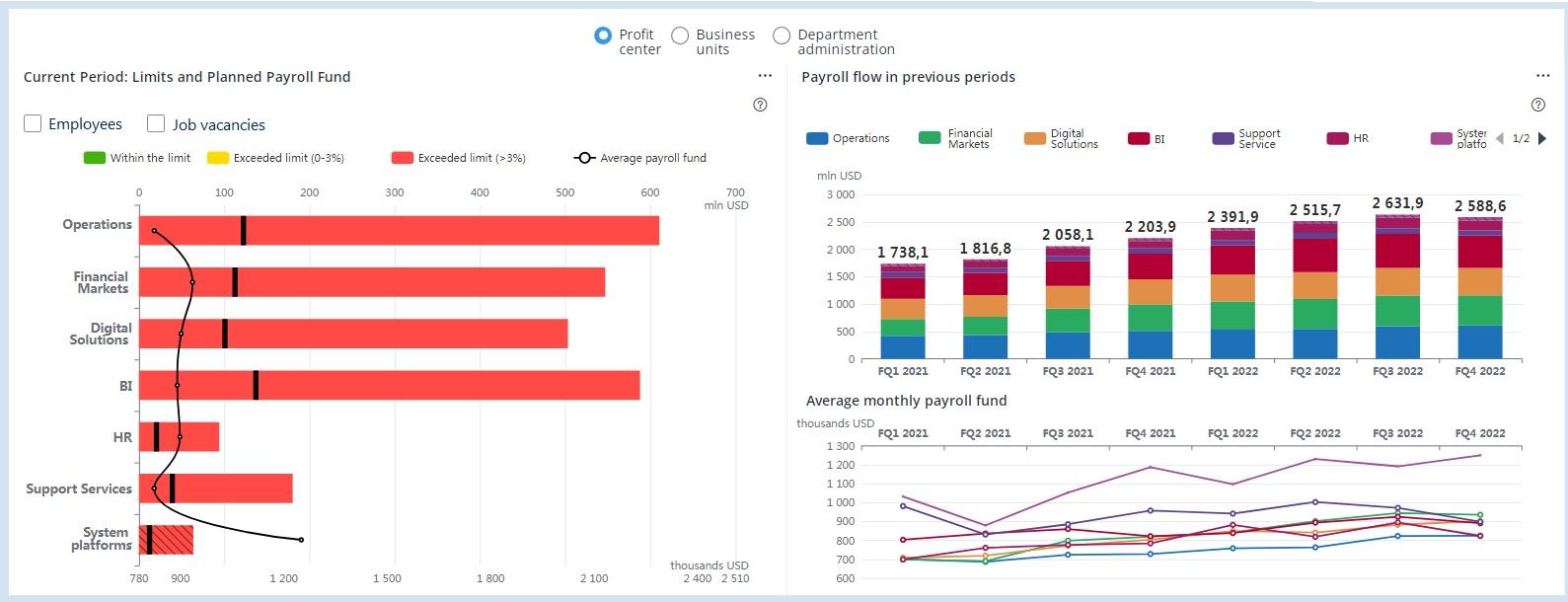Go to previous legend page arrow

pos(1500,138)
